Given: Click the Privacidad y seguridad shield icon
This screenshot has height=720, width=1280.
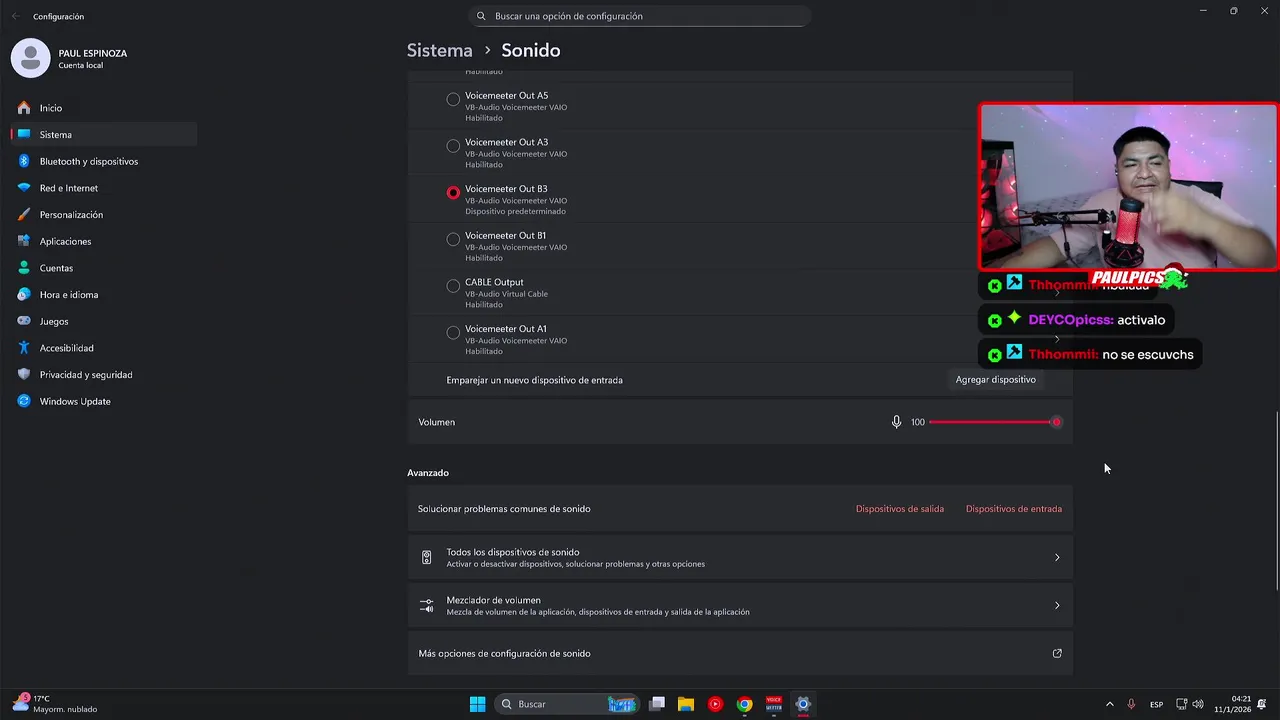Looking at the screenshot, I should [x=24, y=374].
